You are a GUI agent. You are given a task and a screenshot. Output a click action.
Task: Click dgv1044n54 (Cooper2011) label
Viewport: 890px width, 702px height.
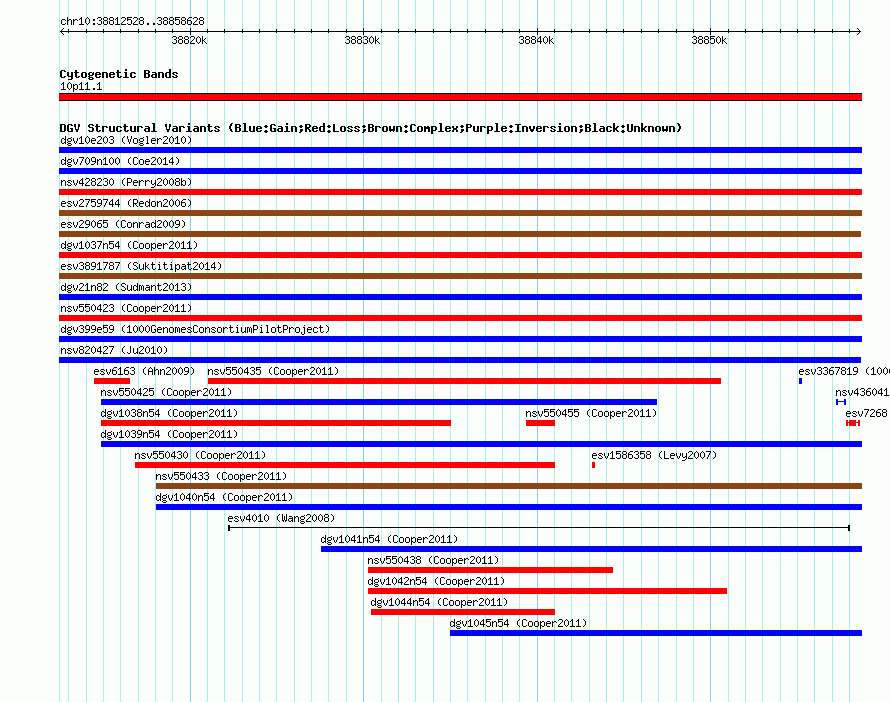pyautogui.click(x=439, y=602)
